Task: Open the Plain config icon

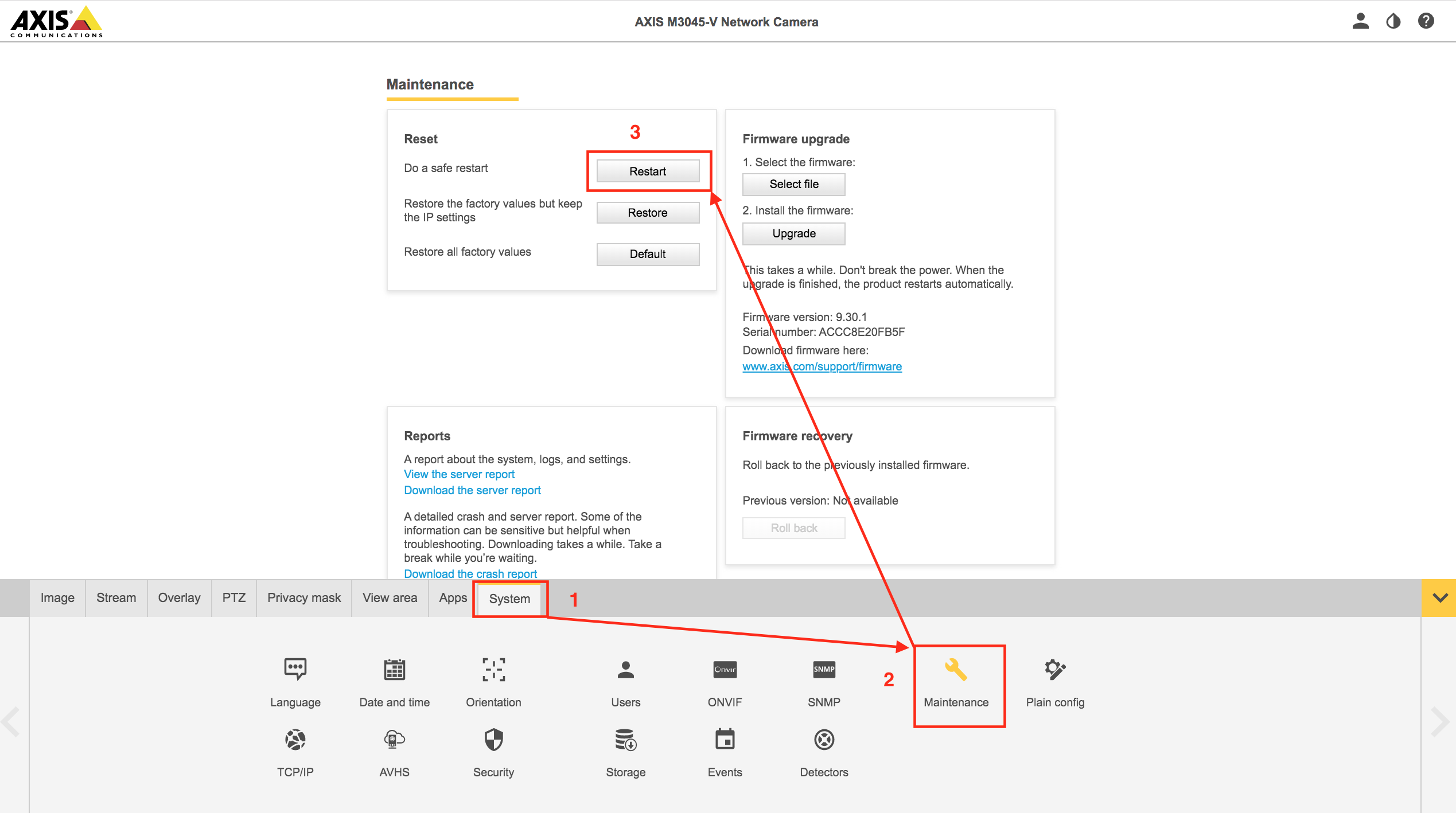Action: point(1055,669)
